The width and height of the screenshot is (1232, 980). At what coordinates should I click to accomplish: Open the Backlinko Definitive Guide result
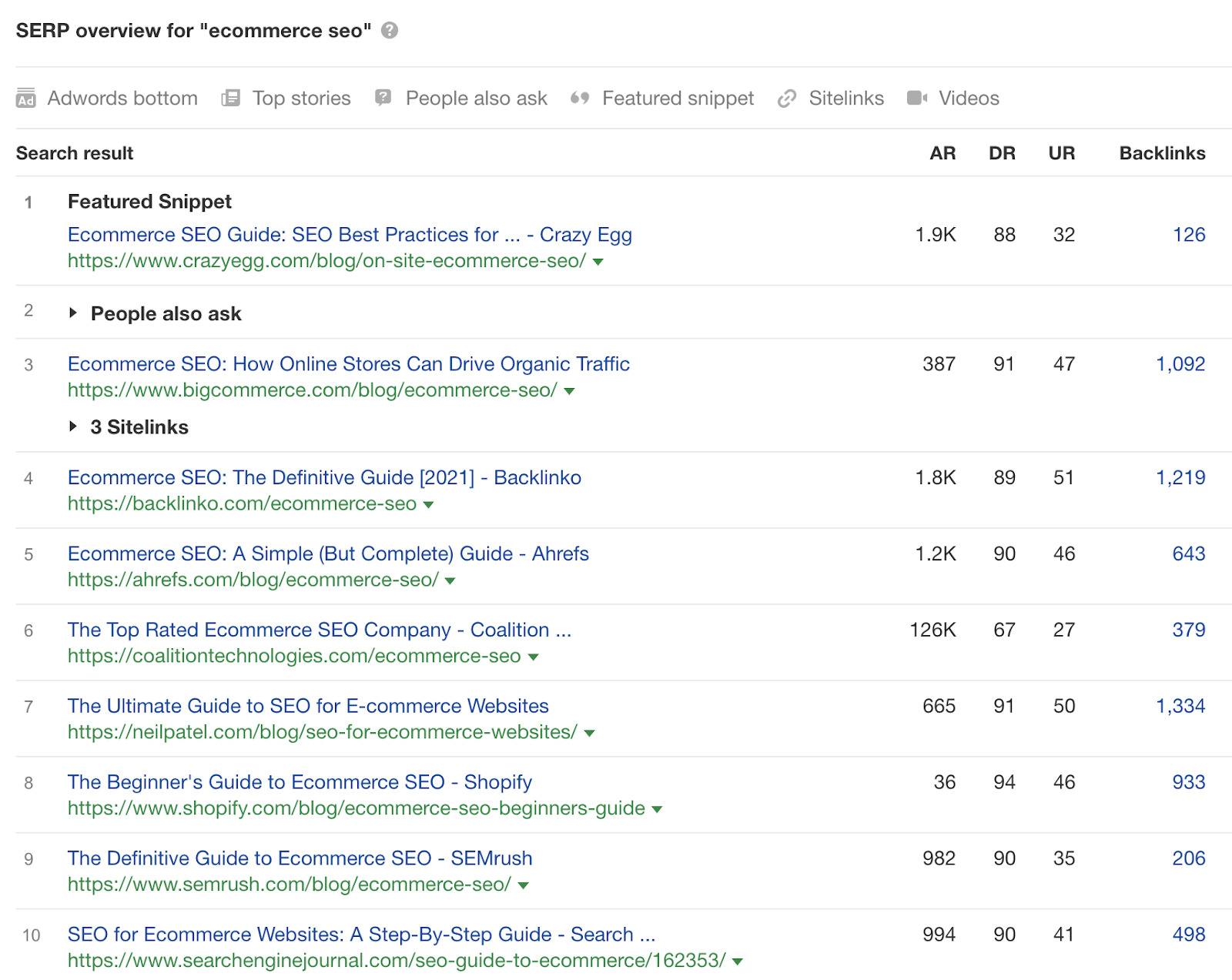(x=324, y=477)
